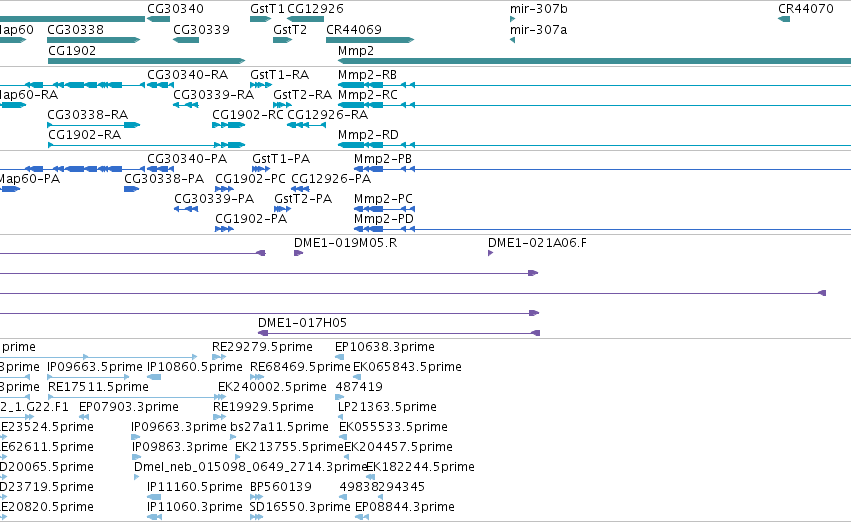The height and width of the screenshot is (522, 851).
Task: Select EST EK065843.5prime label
Action: click(x=408, y=367)
